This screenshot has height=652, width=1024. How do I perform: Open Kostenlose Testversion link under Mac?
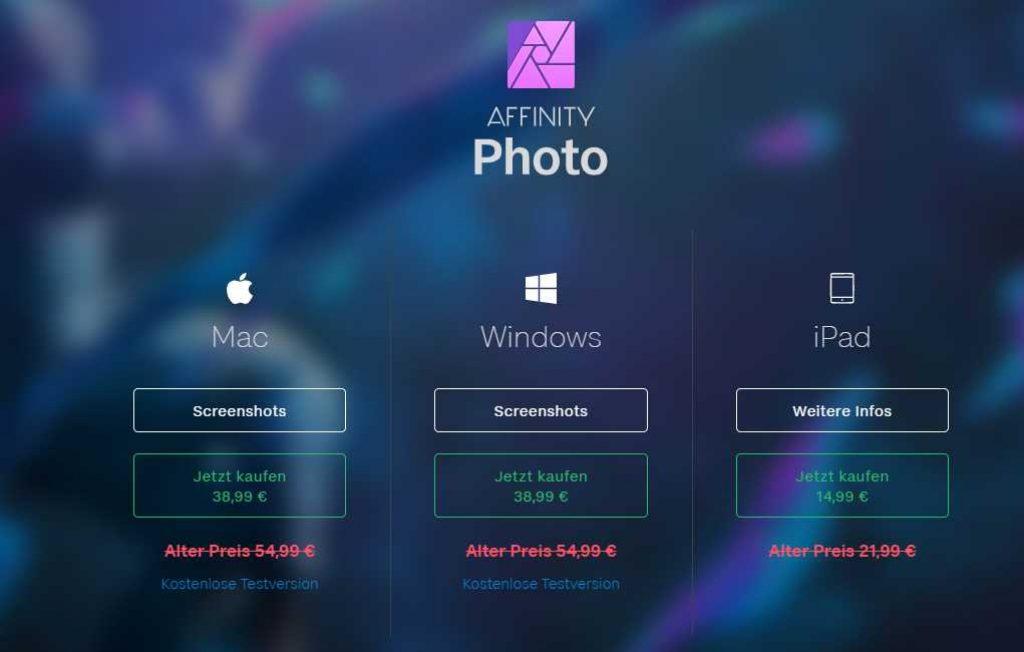[x=240, y=583]
